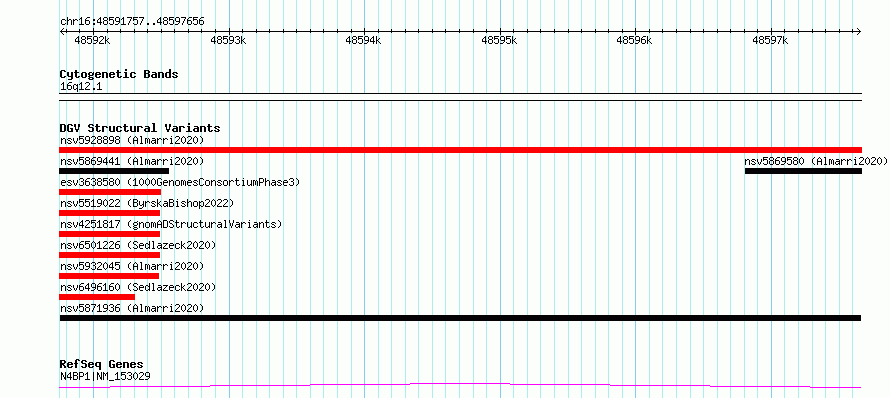Click the ruler's right arrowhead
890x398 pixels.
(859, 32)
